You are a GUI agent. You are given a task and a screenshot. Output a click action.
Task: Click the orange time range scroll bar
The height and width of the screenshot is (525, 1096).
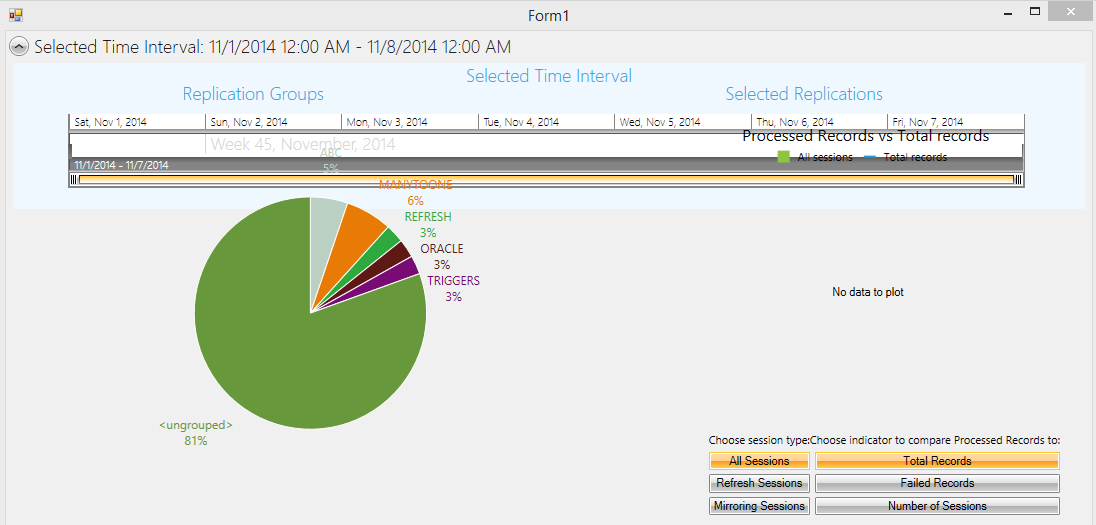pos(547,180)
